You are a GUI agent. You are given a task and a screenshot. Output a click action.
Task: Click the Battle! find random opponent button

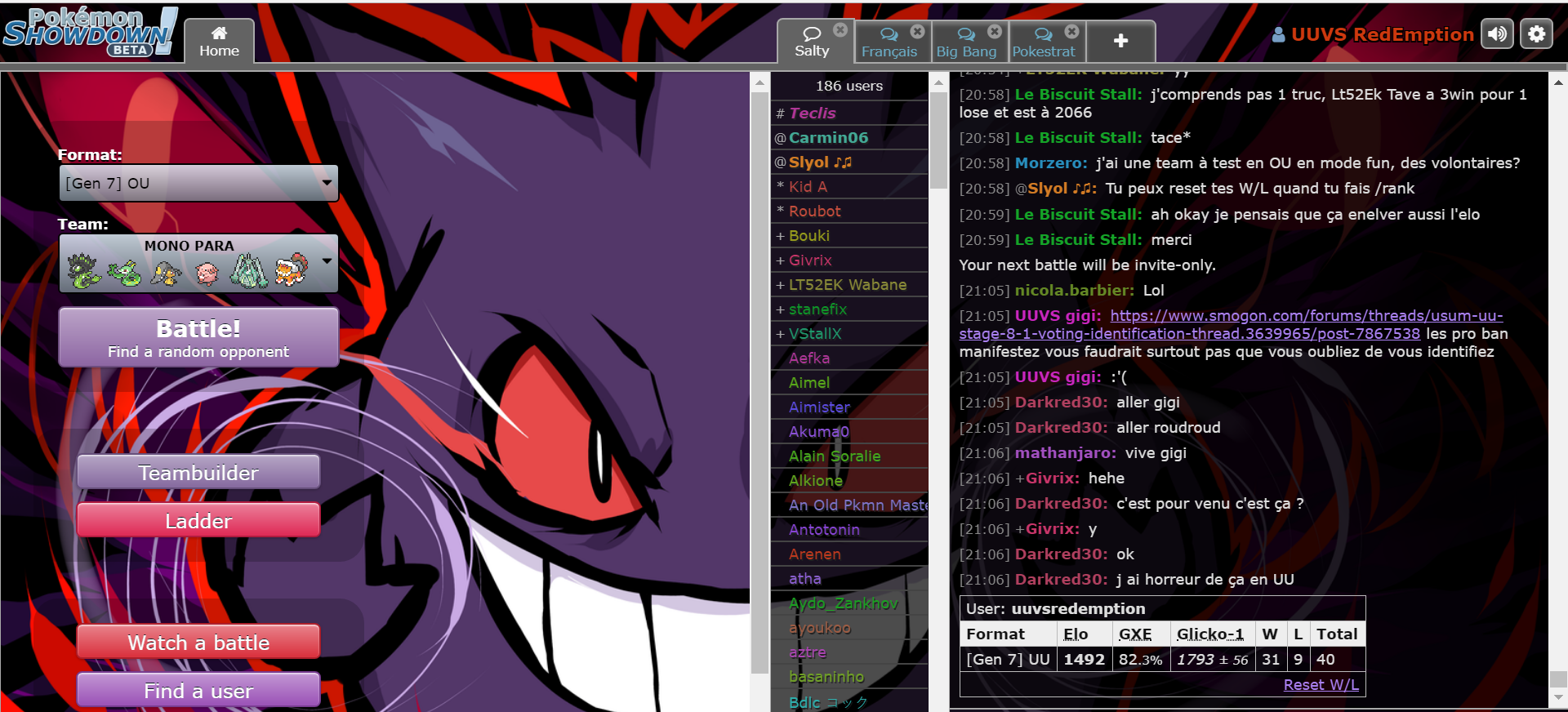(x=198, y=337)
